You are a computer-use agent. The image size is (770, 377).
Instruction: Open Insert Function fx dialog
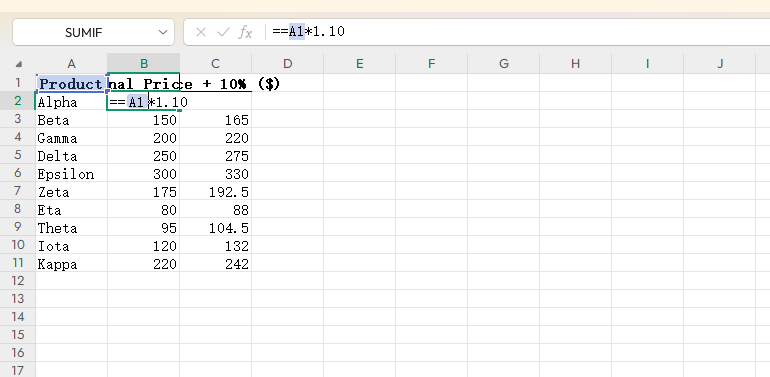[x=245, y=32]
